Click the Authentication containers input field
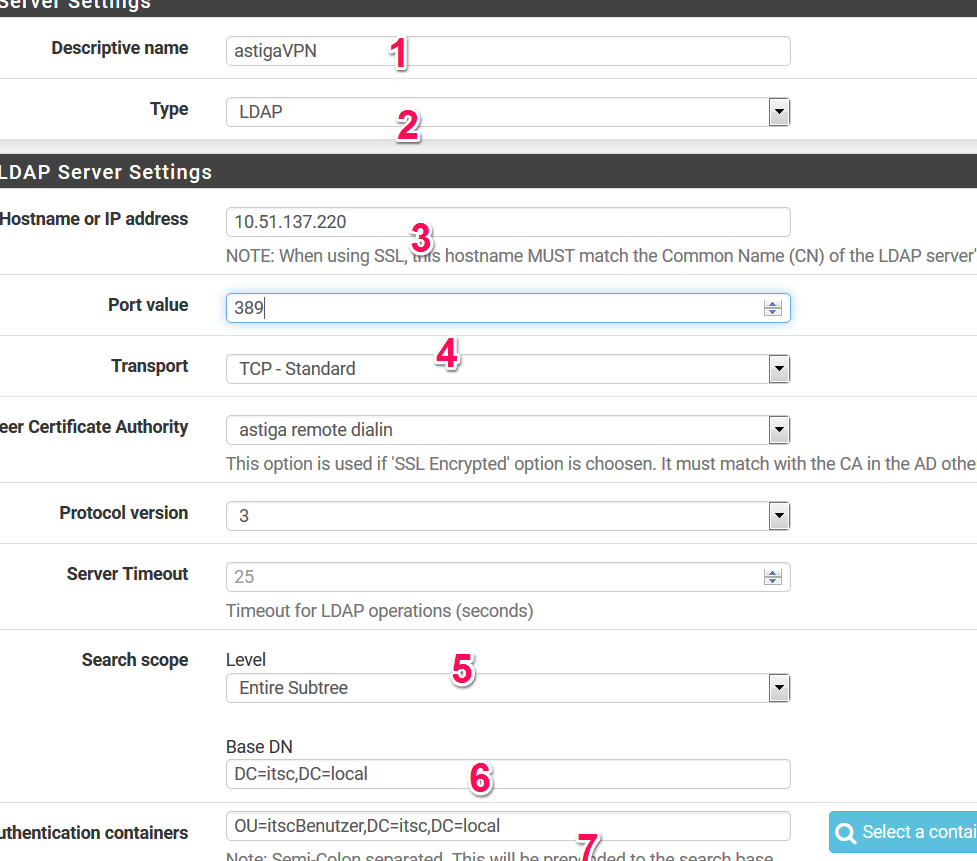Viewport: 977px width, 861px height. 508,826
